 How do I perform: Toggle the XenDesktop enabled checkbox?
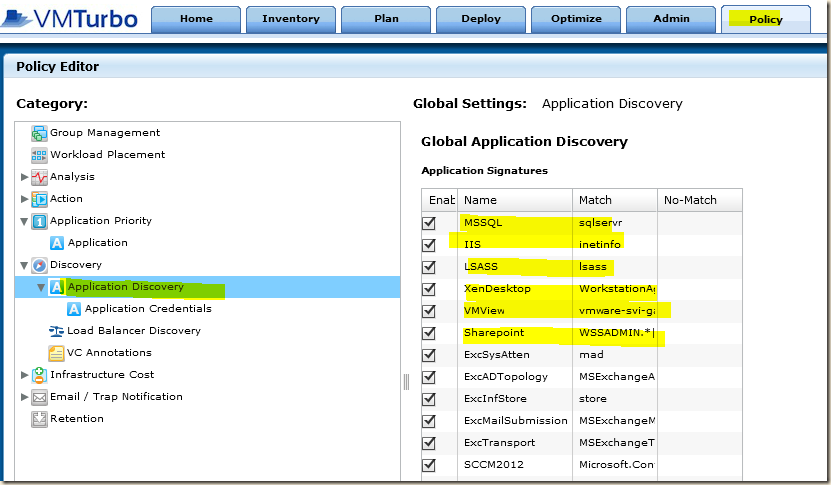[429, 289]
